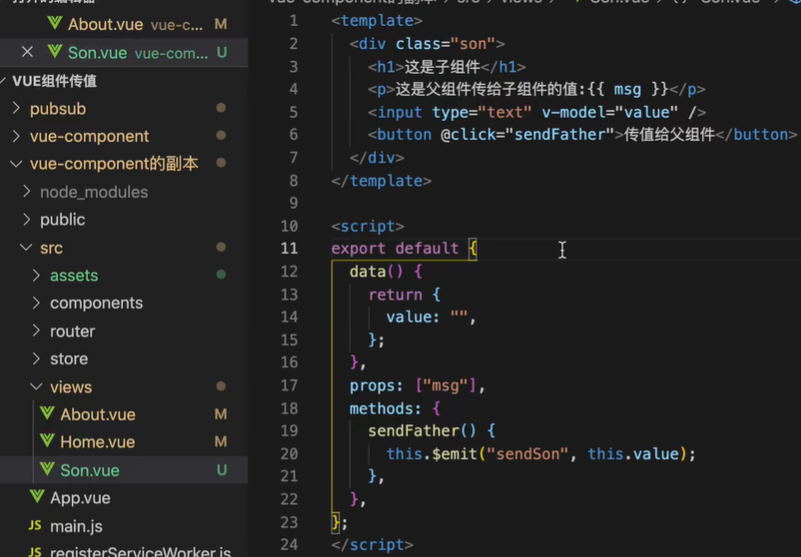
Task: Click the green status dot beside assets
Action: pos(221,274)
